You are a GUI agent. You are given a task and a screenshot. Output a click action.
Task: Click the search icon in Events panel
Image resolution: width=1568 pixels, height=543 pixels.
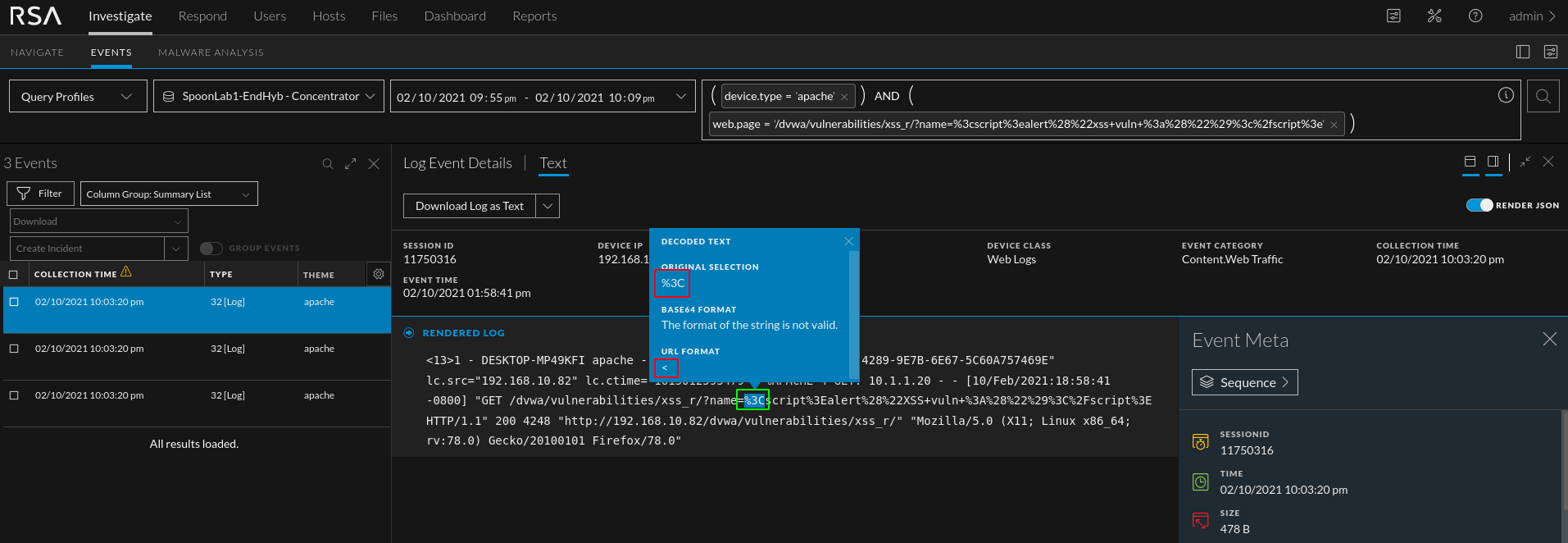(328, 164)
